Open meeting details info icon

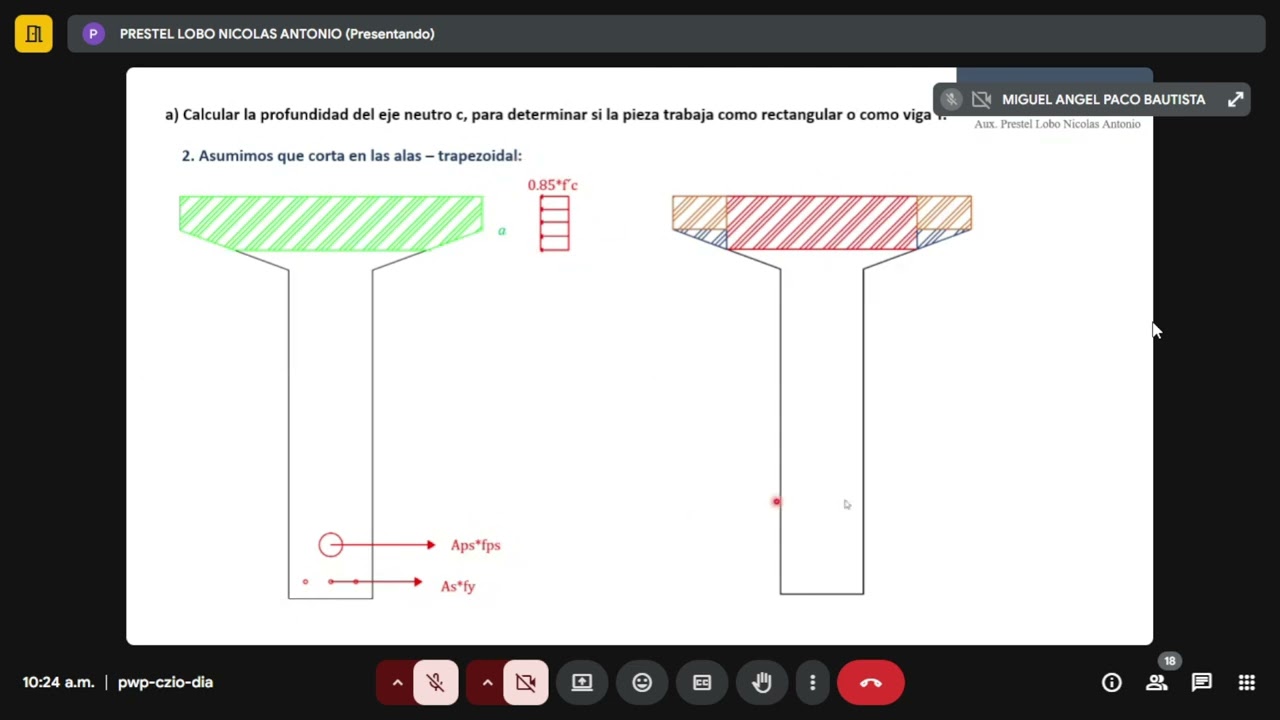[x=1111, y=683]
